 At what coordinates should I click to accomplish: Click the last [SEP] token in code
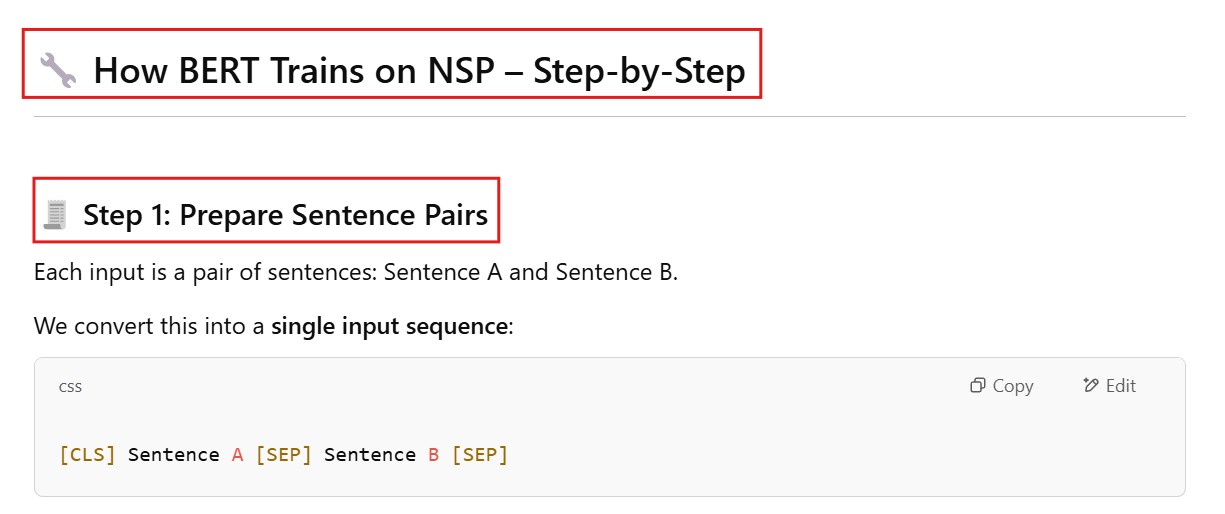tap(480, 455)
